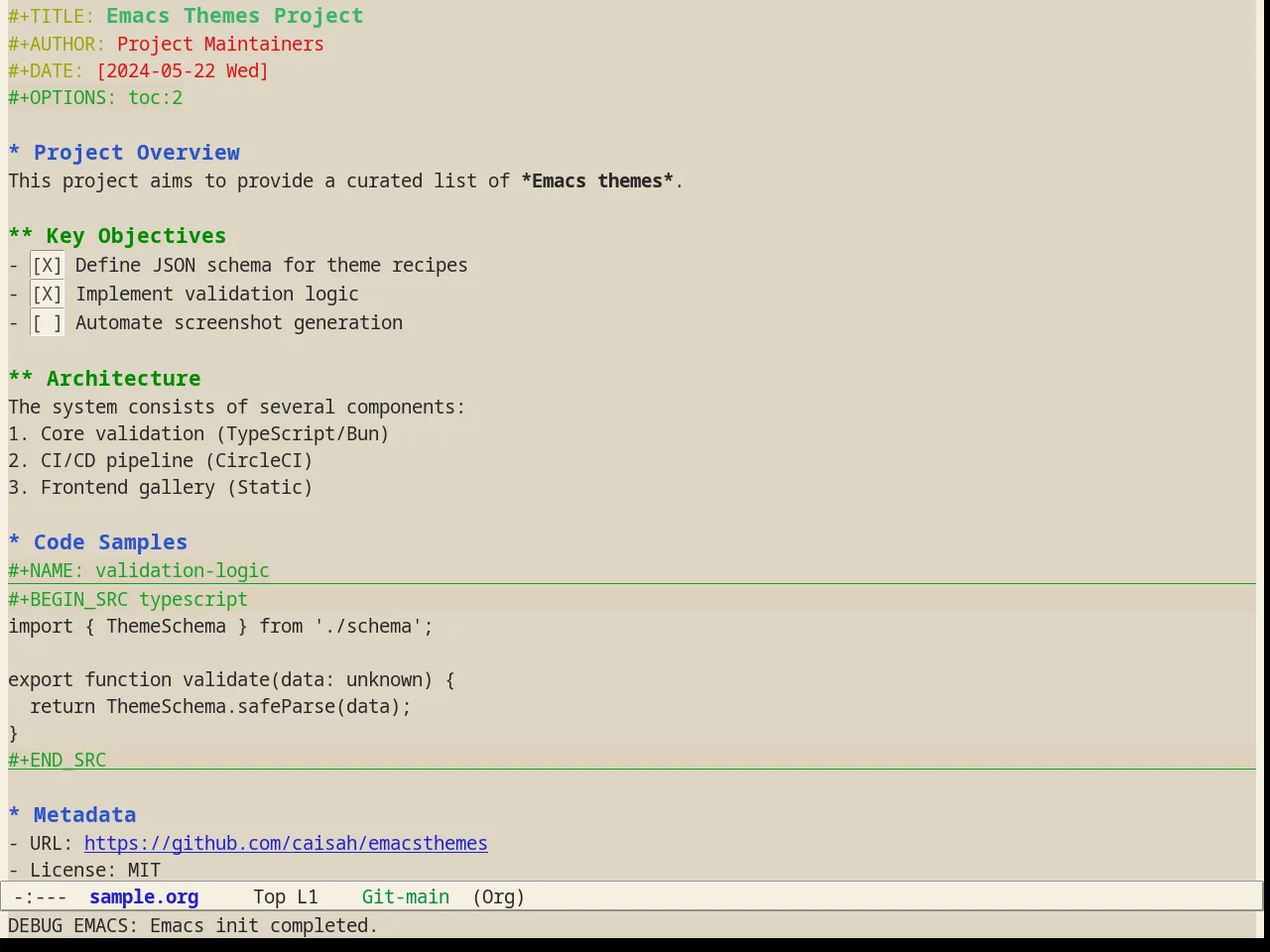1270x952 pixels.
Task: Check the 'Automate screenshot generation' box
Action: point(47,323)
